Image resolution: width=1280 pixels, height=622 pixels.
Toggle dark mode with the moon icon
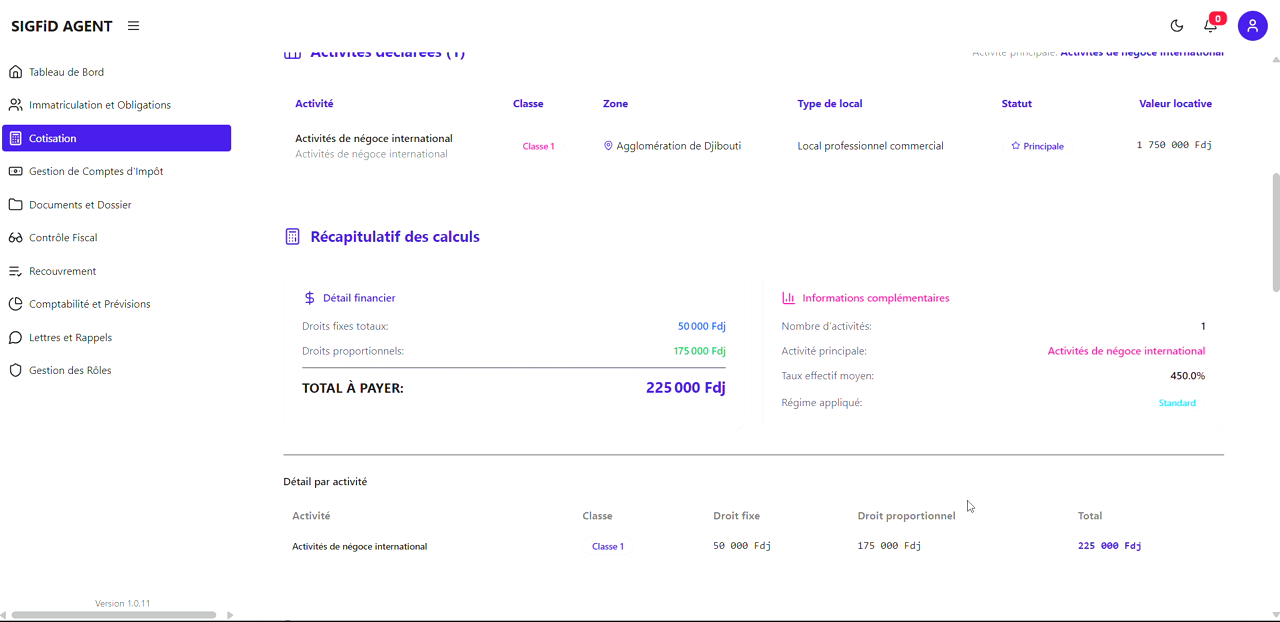(1177, 25)
